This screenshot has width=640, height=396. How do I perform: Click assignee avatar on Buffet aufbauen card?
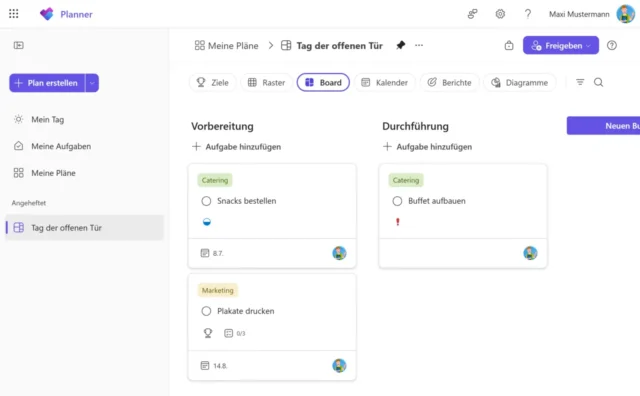530,253
